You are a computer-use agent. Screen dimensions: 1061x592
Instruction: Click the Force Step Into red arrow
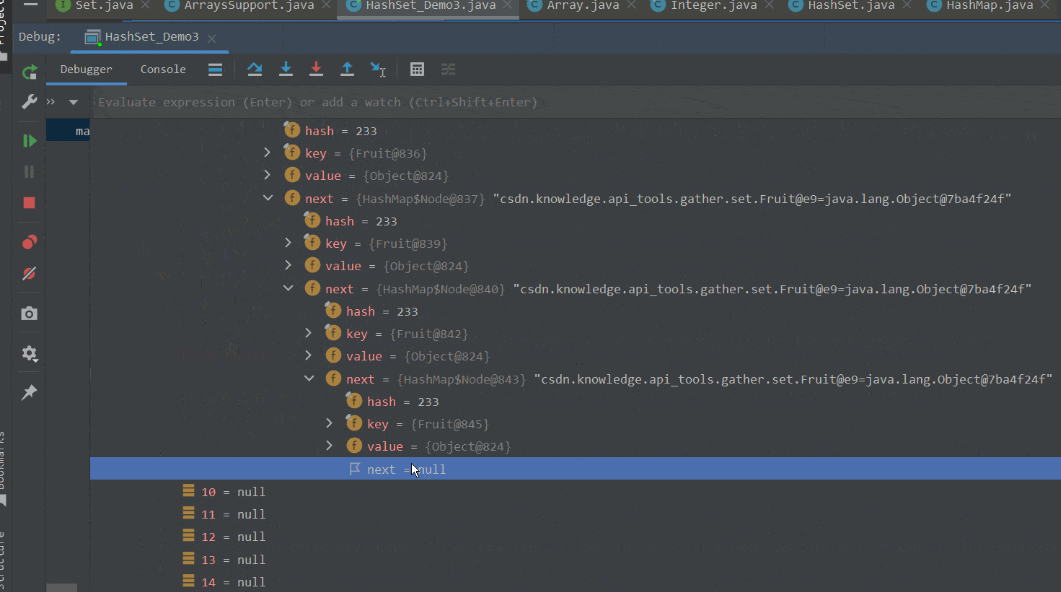click(316, 69)
